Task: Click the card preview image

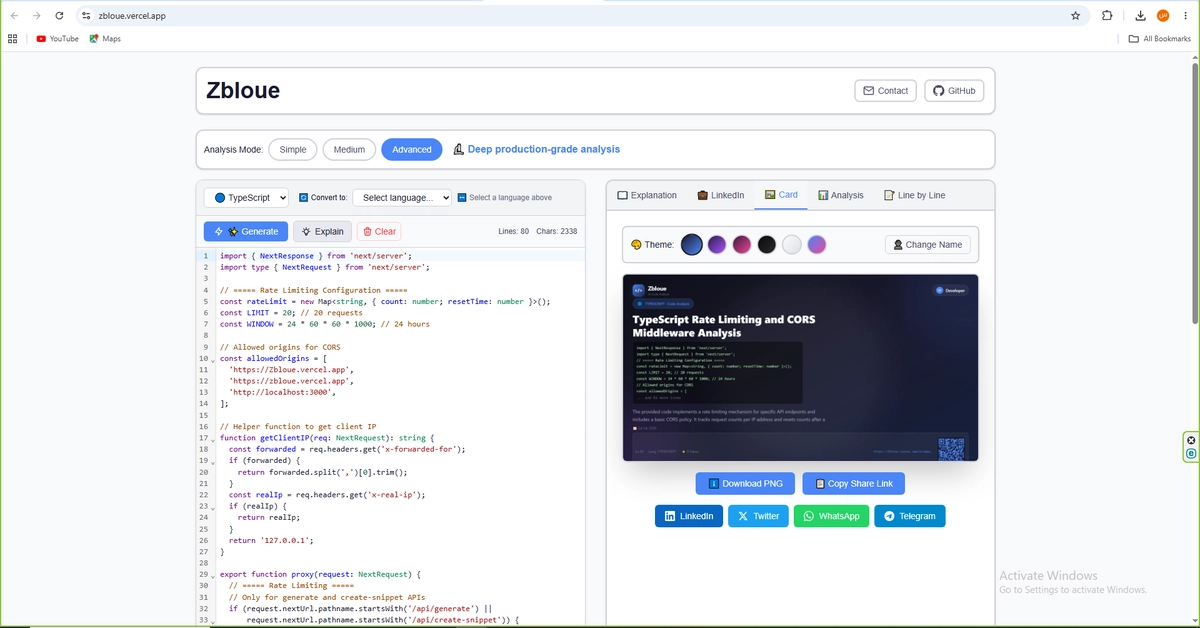Action: 800,367
